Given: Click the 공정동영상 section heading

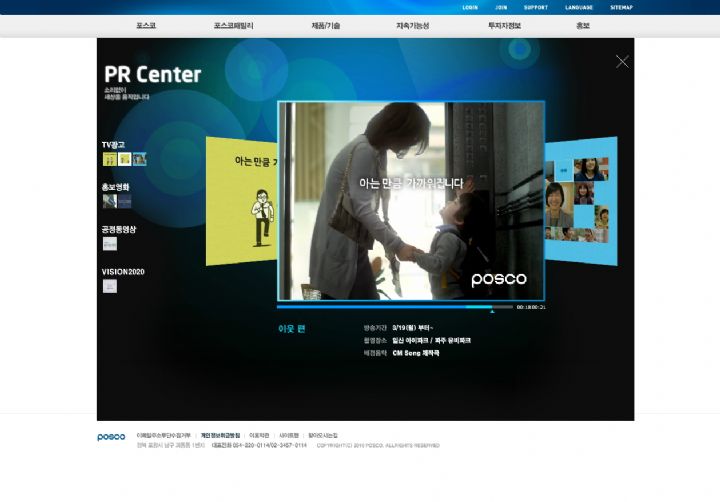Looking at the screenshot, I should (x=119, y=229).
